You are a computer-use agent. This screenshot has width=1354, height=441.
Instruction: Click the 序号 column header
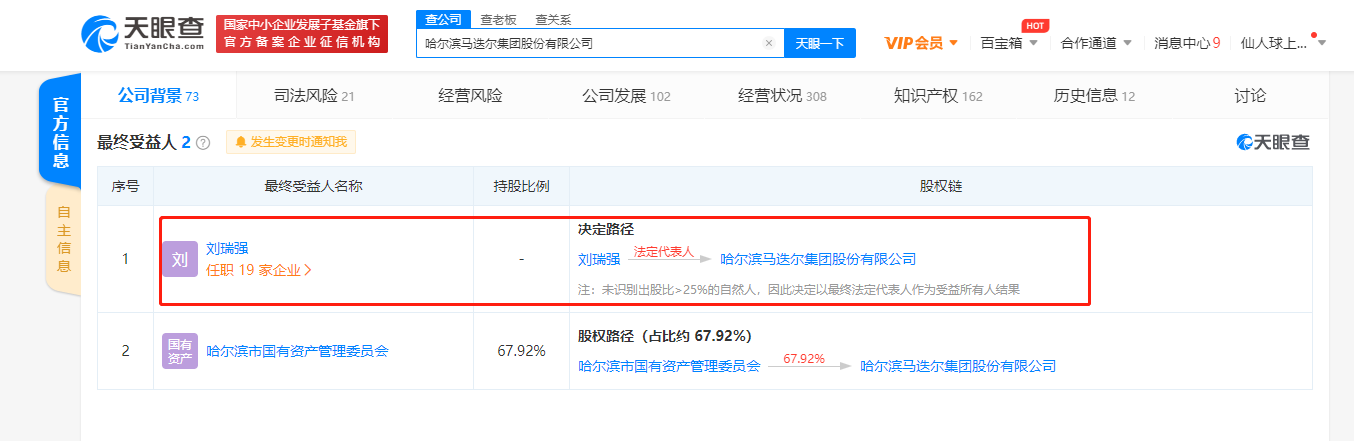click(x=125, y=186)
